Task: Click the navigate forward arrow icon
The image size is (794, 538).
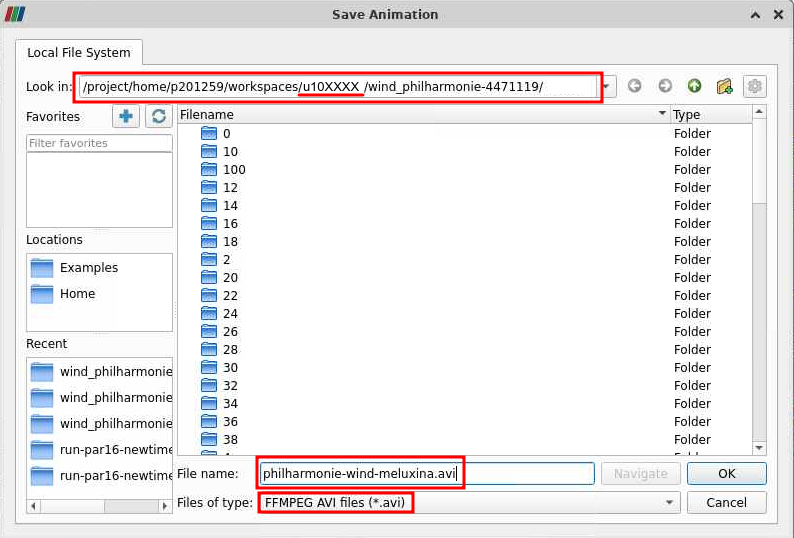Action: (x=664, y=87)
